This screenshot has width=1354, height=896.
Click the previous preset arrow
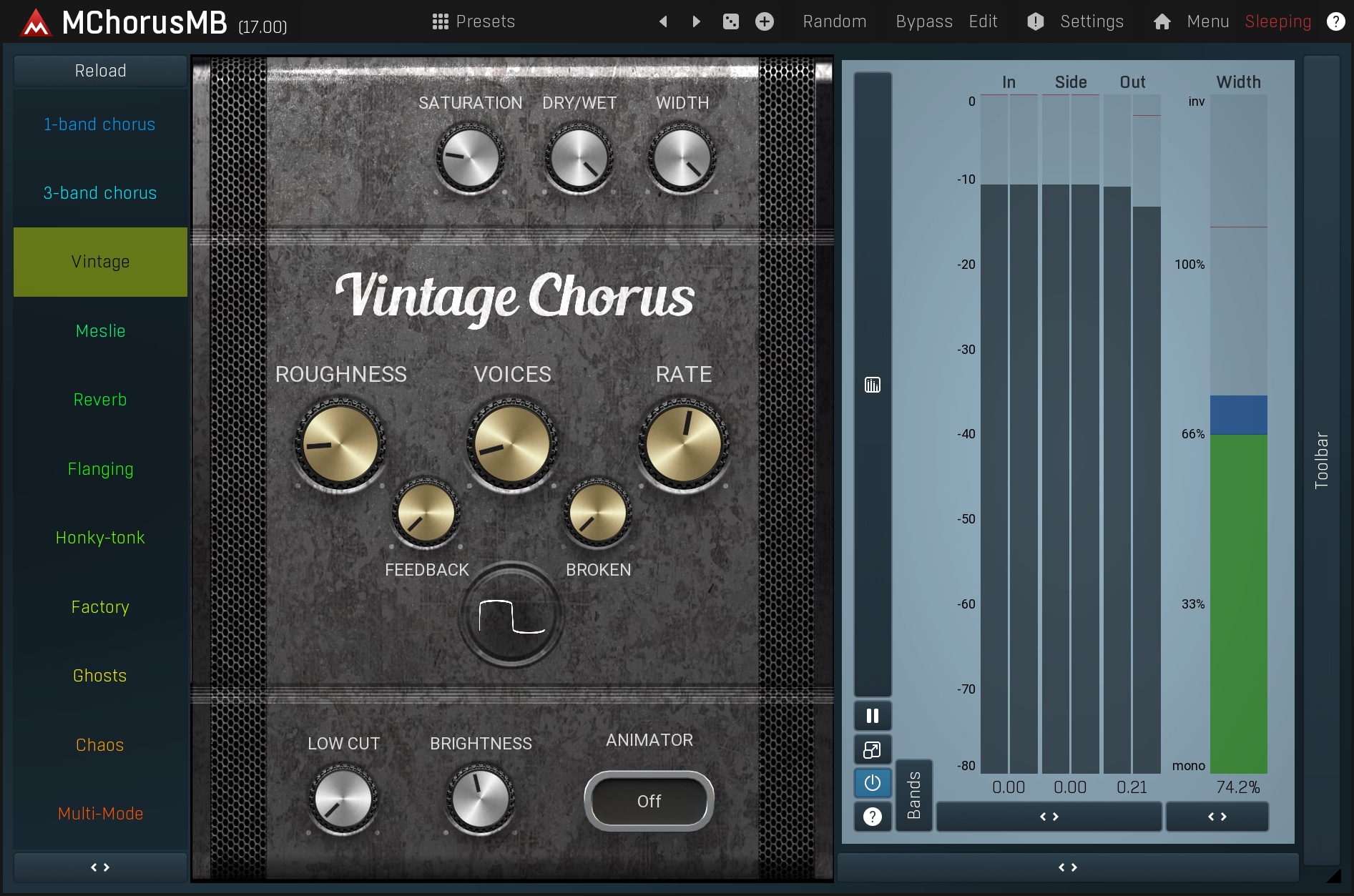click(663, 21)
